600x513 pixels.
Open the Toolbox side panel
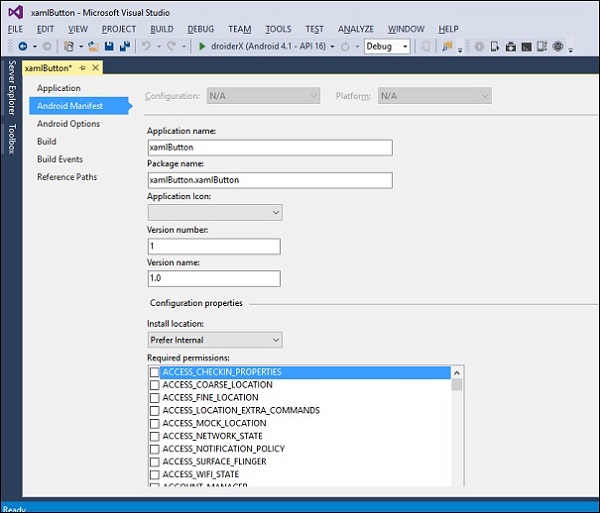coord(12,138)
